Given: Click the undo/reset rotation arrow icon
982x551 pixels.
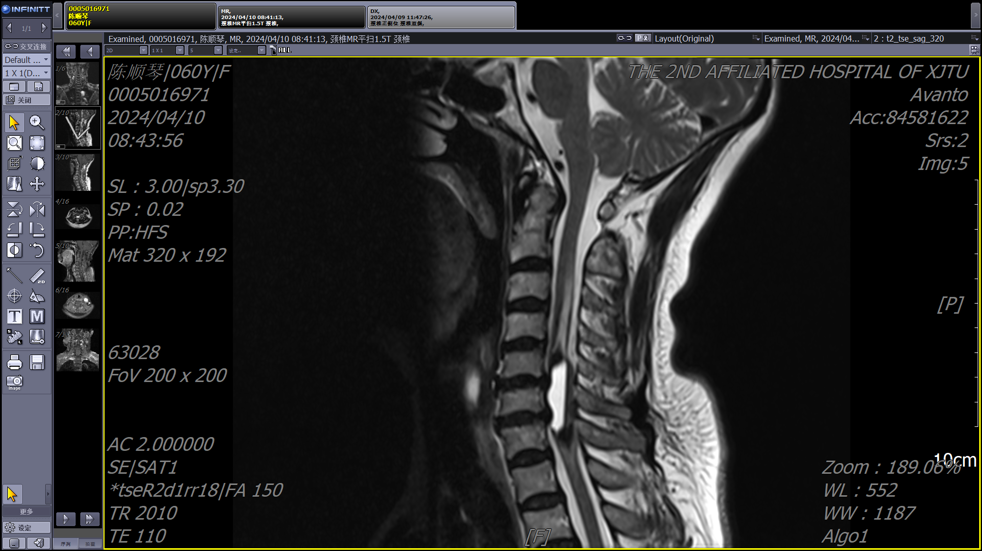Looking at the screenshot, I should click(37, 250).
